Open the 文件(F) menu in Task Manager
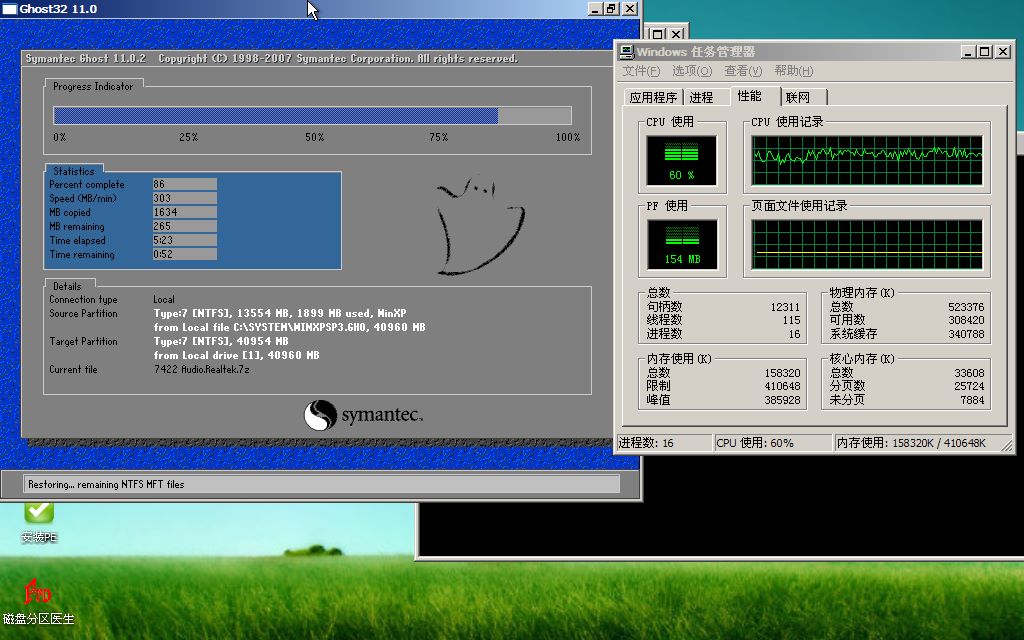This screenshot has width=1024, height=640. (x=641, y=71)
